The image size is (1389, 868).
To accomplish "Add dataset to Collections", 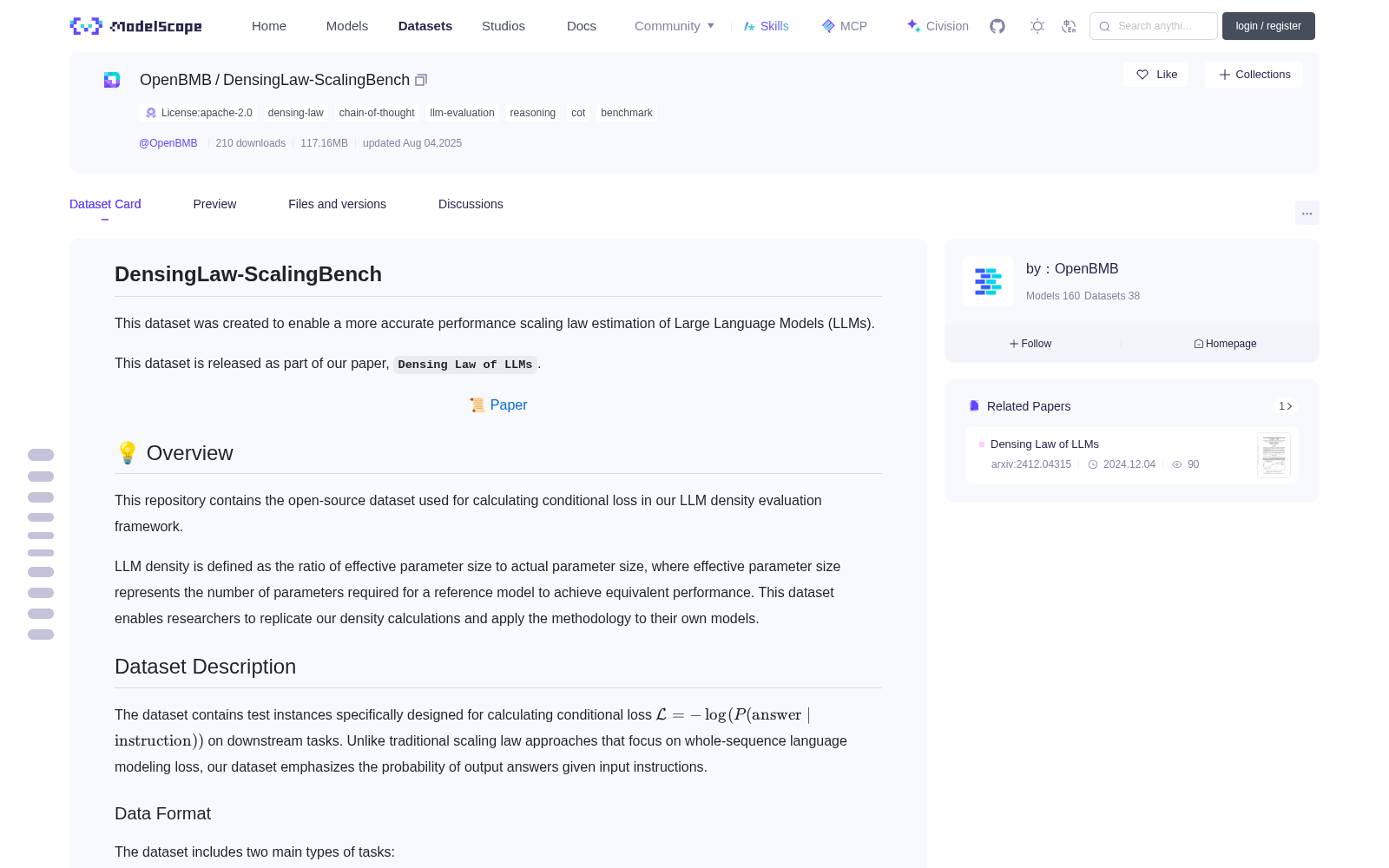I will (x=1254, y=75).
